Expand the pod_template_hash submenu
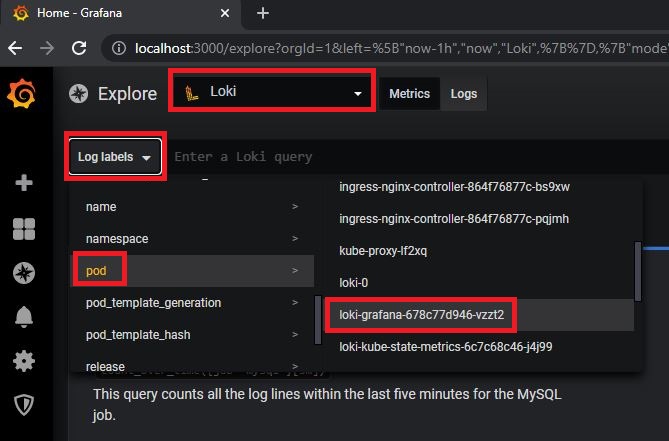The image size is (669, 441). (192, 334)
